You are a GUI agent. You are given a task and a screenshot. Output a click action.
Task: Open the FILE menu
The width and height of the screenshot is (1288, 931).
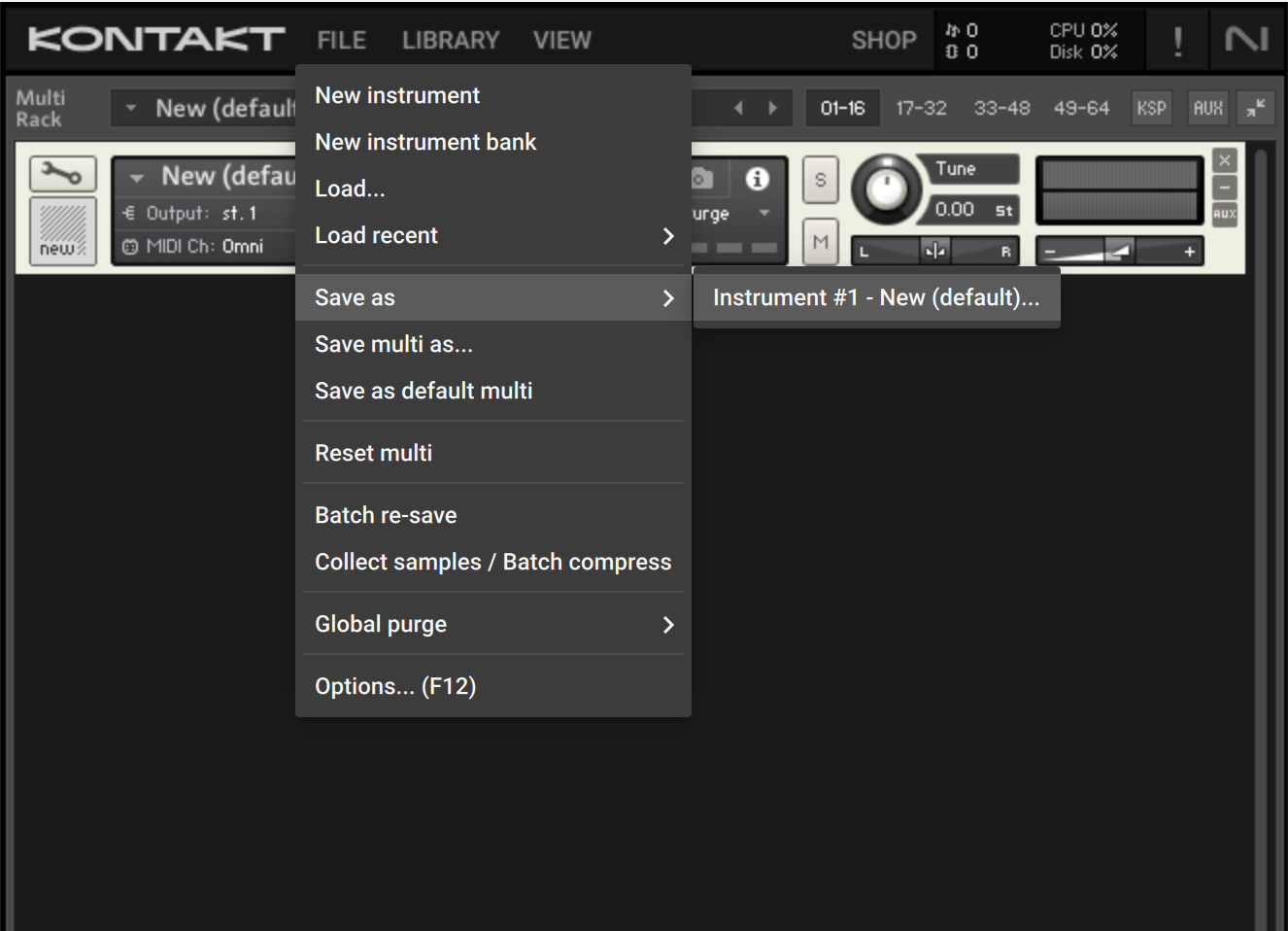tap(342, 40)
